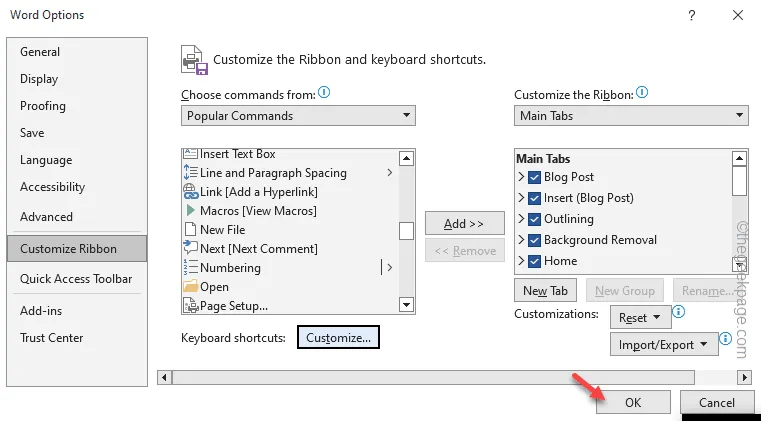This screenshot has height=421, width=761.
Task: Expand the Numbering submenu arrow
Action: [389, 267]
